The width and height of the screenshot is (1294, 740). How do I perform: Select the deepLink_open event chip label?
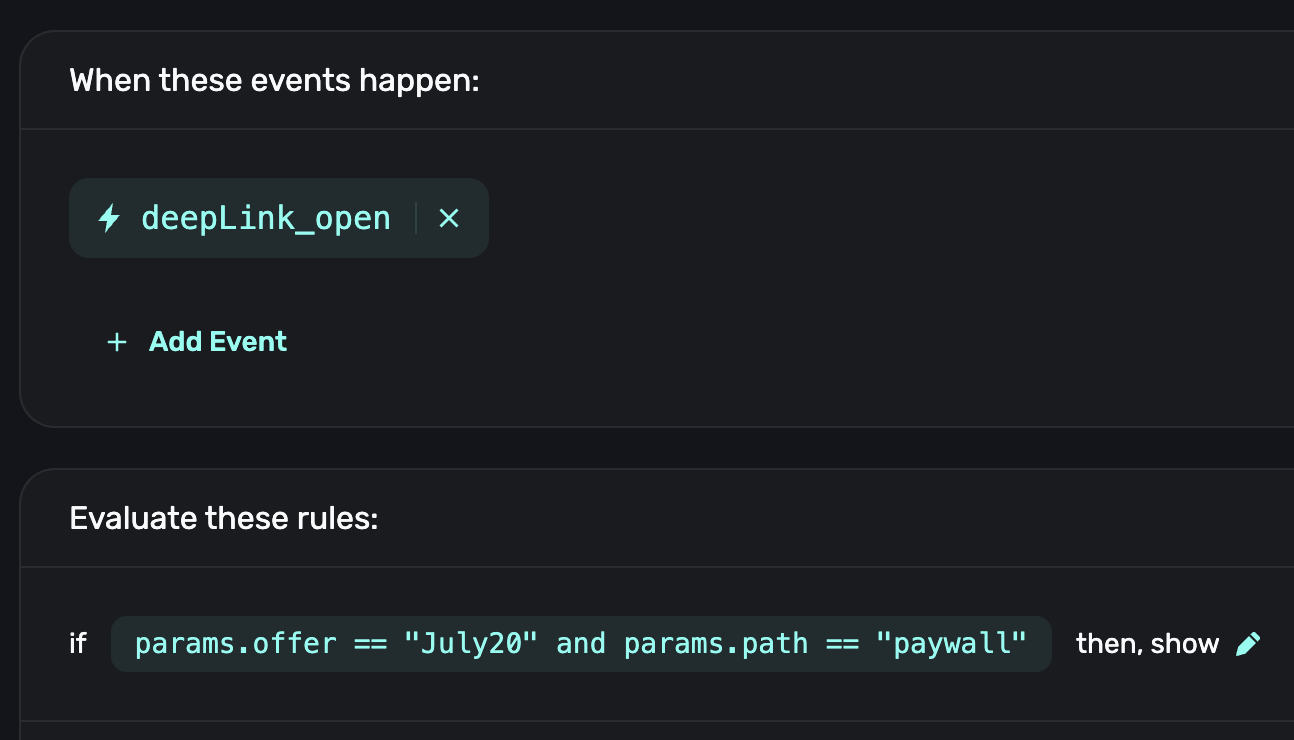pyautogui.click(x=266, y=218)
